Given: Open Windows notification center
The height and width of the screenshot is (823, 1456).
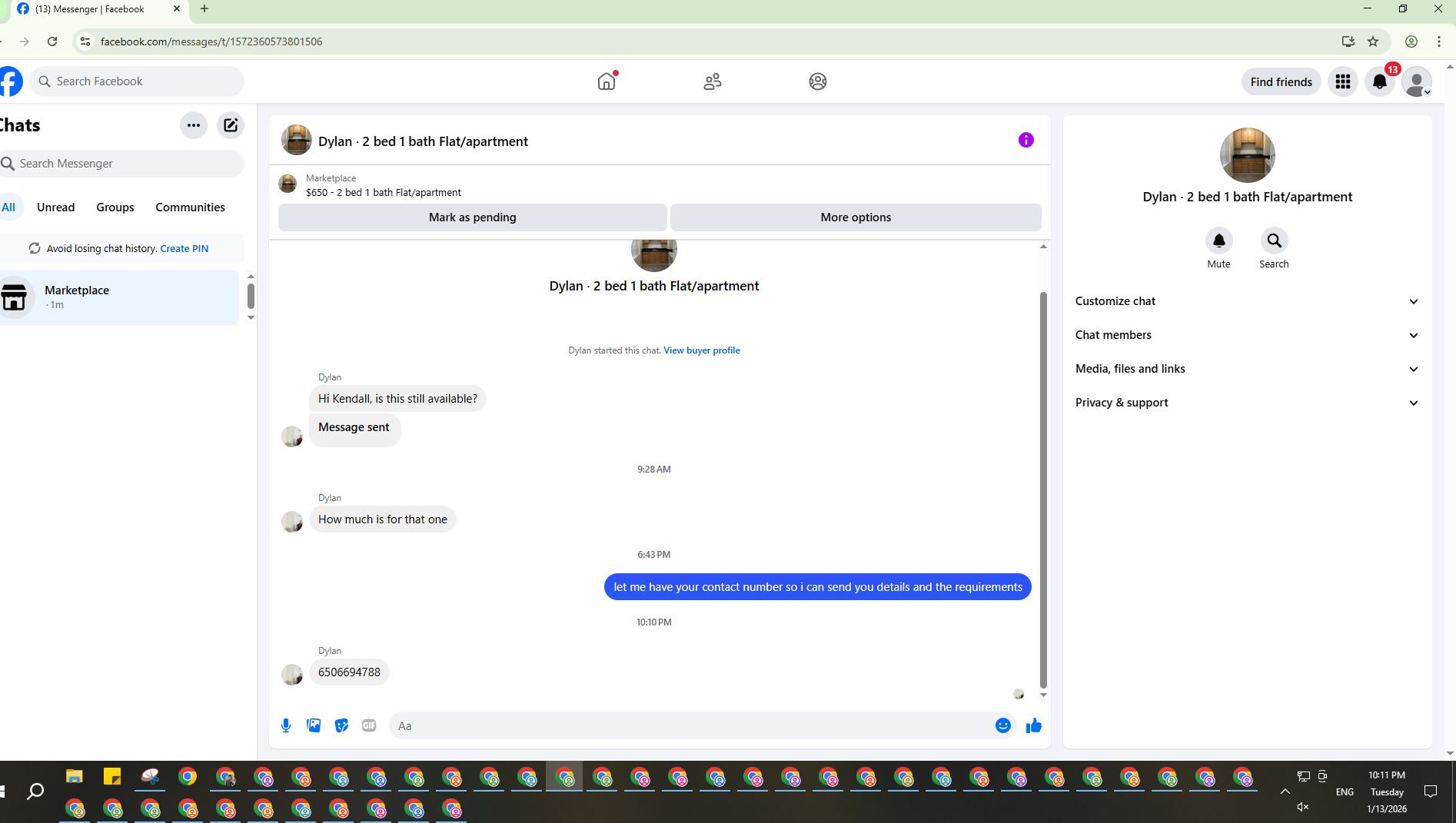Looking at the screenshot, I should (x=1431, y=791).
